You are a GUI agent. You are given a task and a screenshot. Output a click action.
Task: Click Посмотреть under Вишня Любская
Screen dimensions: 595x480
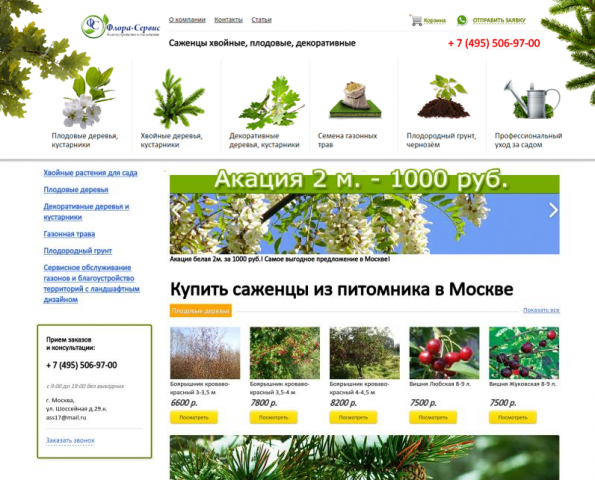point(433,417)
